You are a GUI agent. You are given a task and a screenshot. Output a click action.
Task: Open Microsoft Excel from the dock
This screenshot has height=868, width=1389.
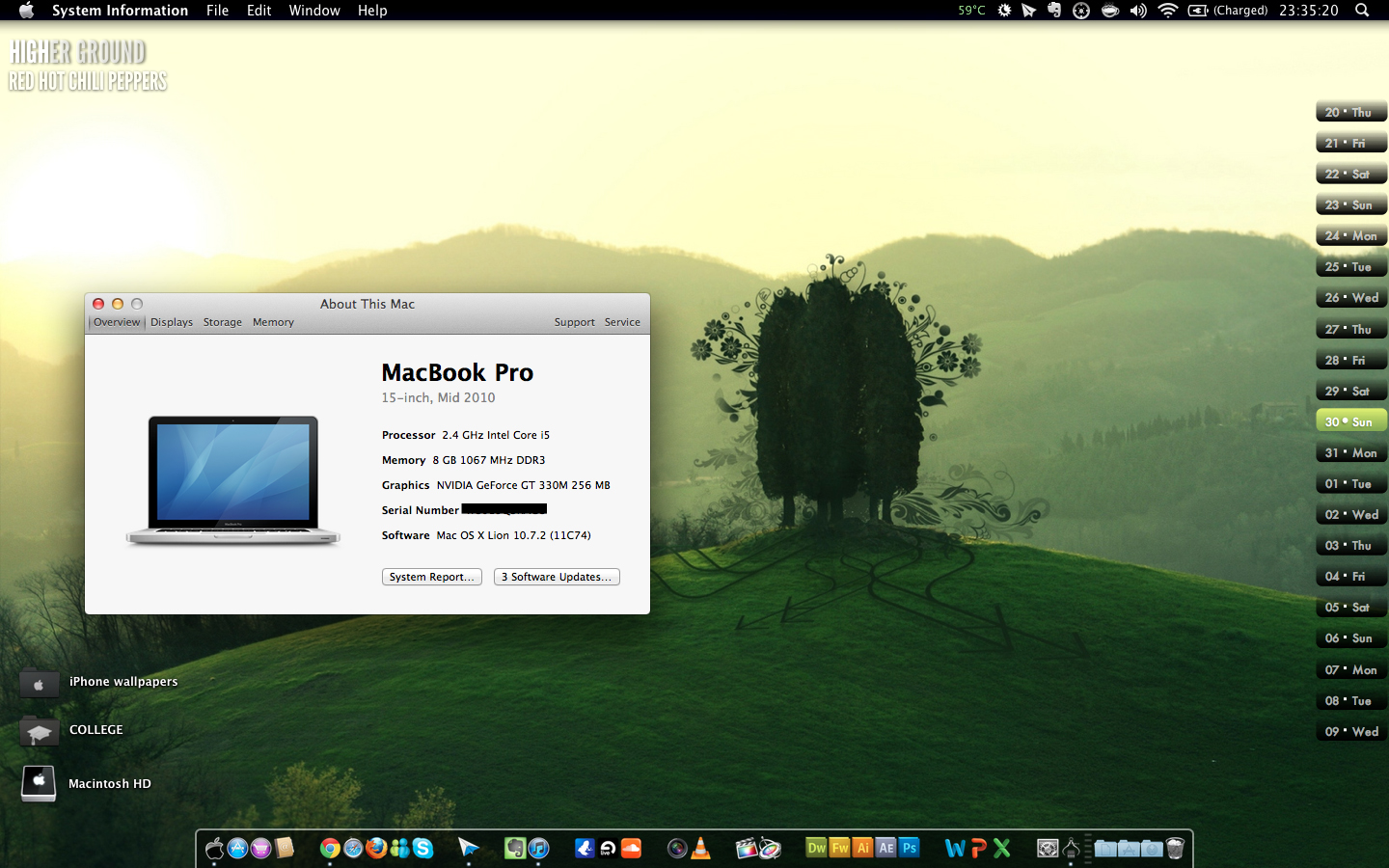click(x=1001, y=848)
